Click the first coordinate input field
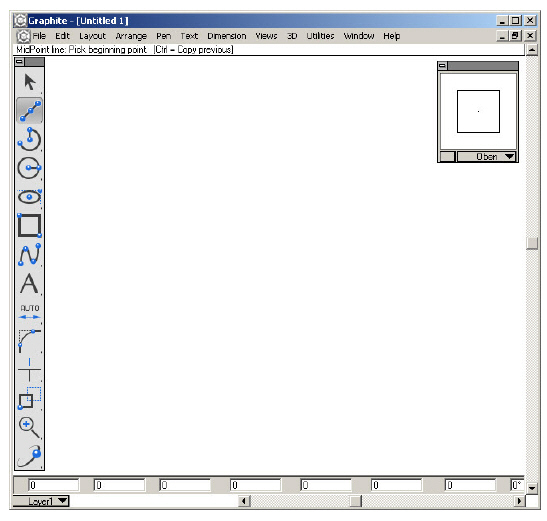547x521 pixels. coord(53,485)
